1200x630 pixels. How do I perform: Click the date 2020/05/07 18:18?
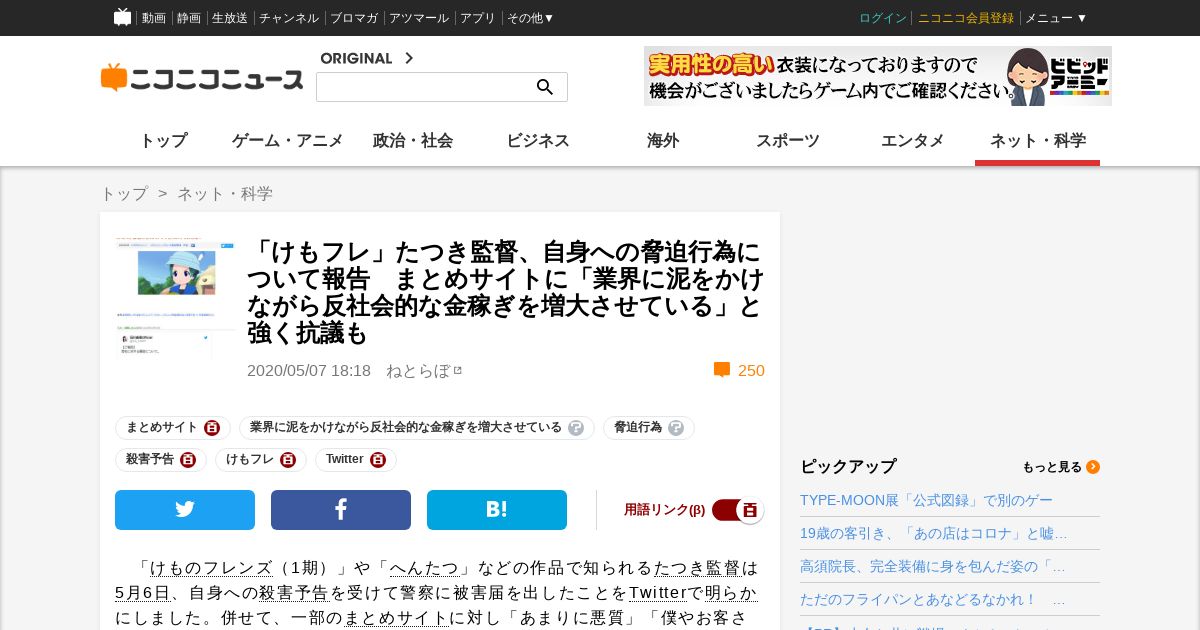(309, 371)
